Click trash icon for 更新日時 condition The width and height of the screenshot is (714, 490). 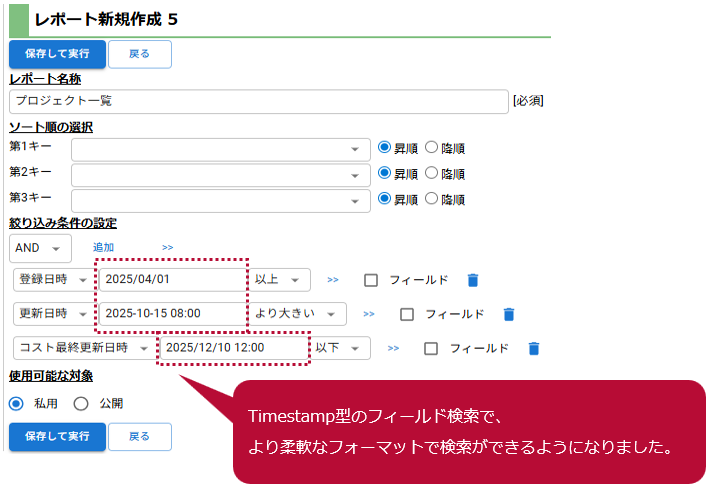click(509, 314)
